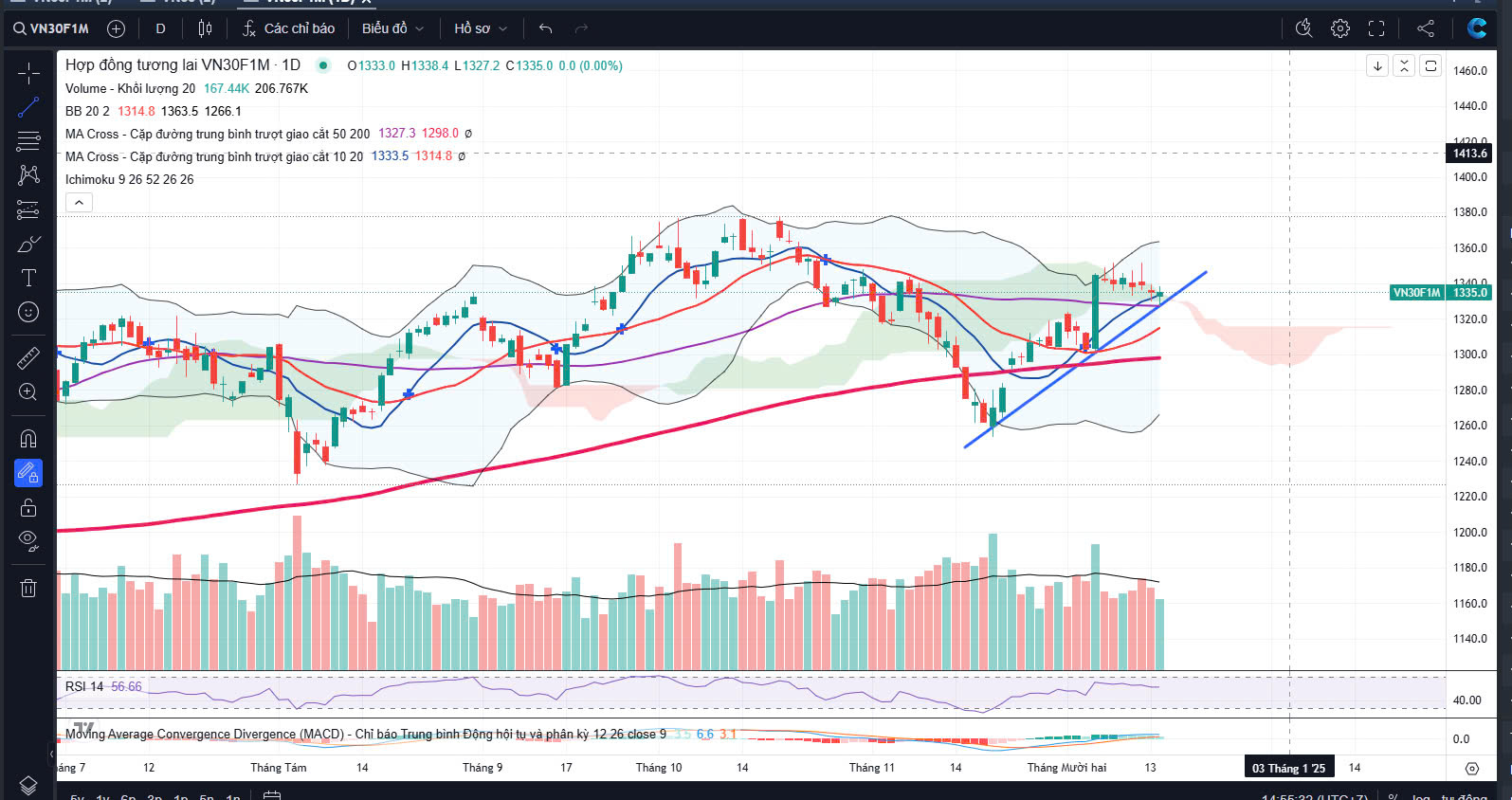Click the green market status dot

point(323,65)
